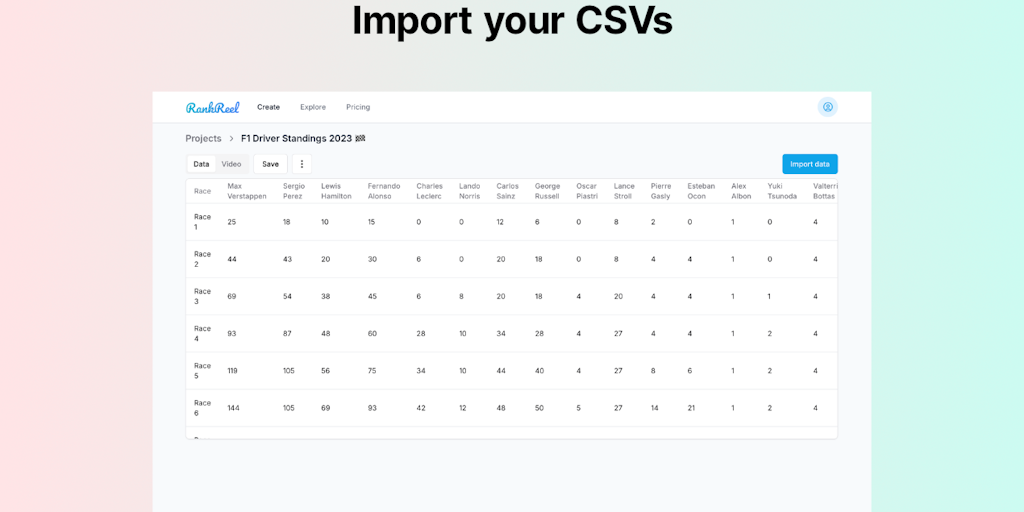
Task: Open the three-dot more options menu
Action: pyautogui.click(x=302, y=164)
